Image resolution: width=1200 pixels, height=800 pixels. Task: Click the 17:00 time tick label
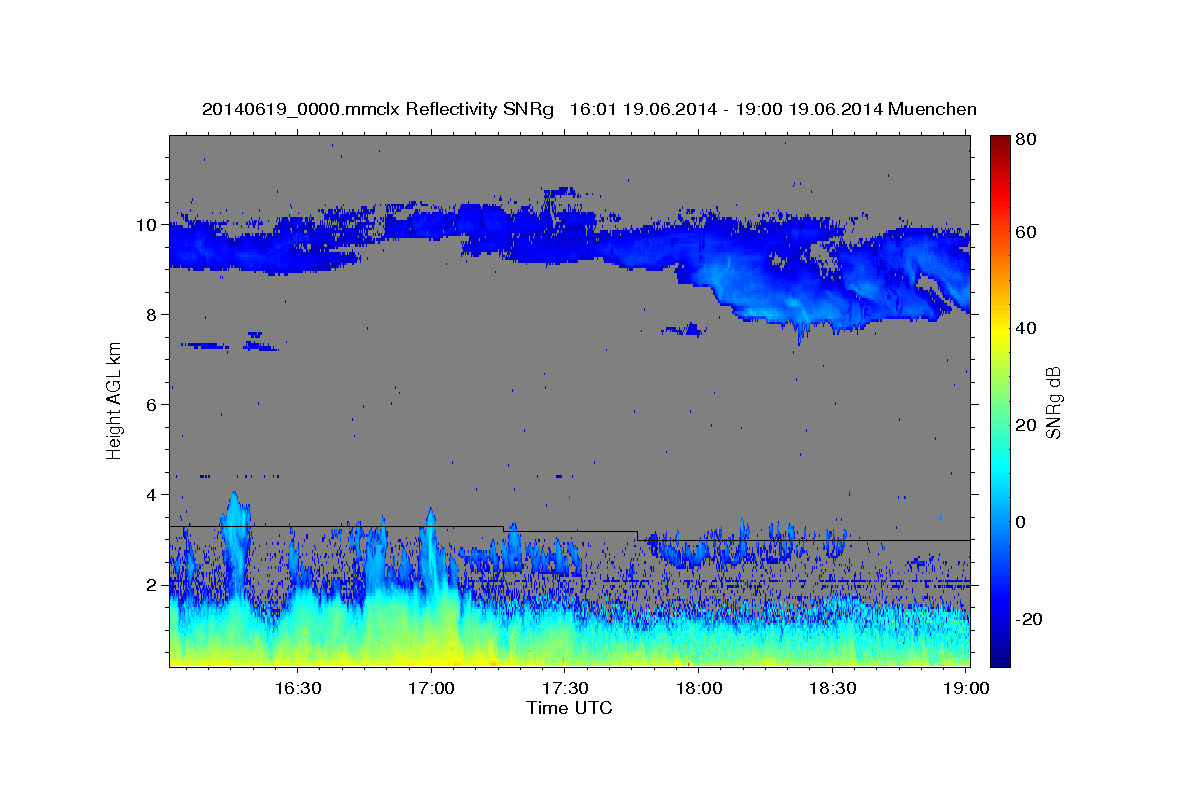coord(431,688)
